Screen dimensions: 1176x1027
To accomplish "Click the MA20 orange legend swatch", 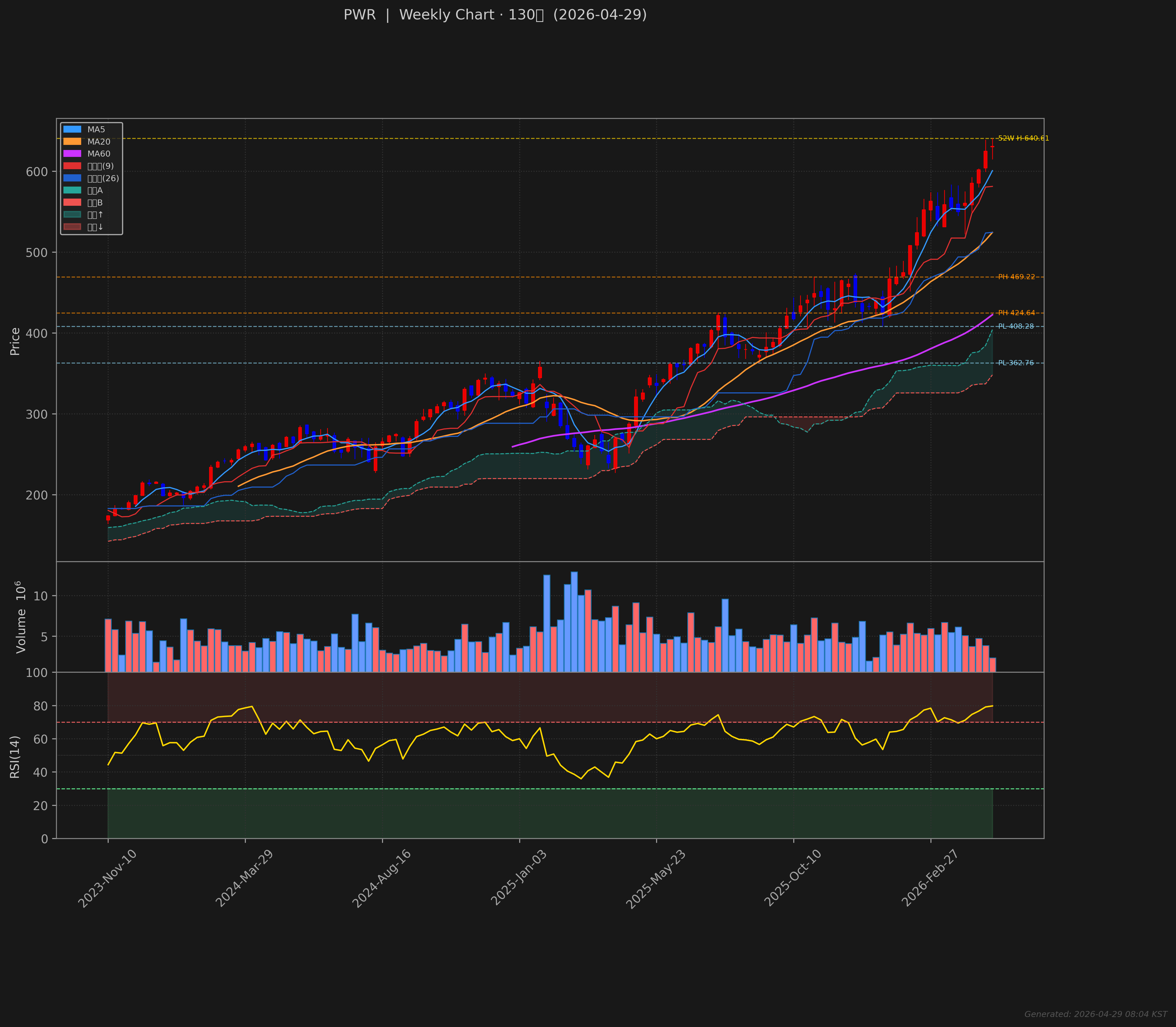I will (x=72, y=141).
